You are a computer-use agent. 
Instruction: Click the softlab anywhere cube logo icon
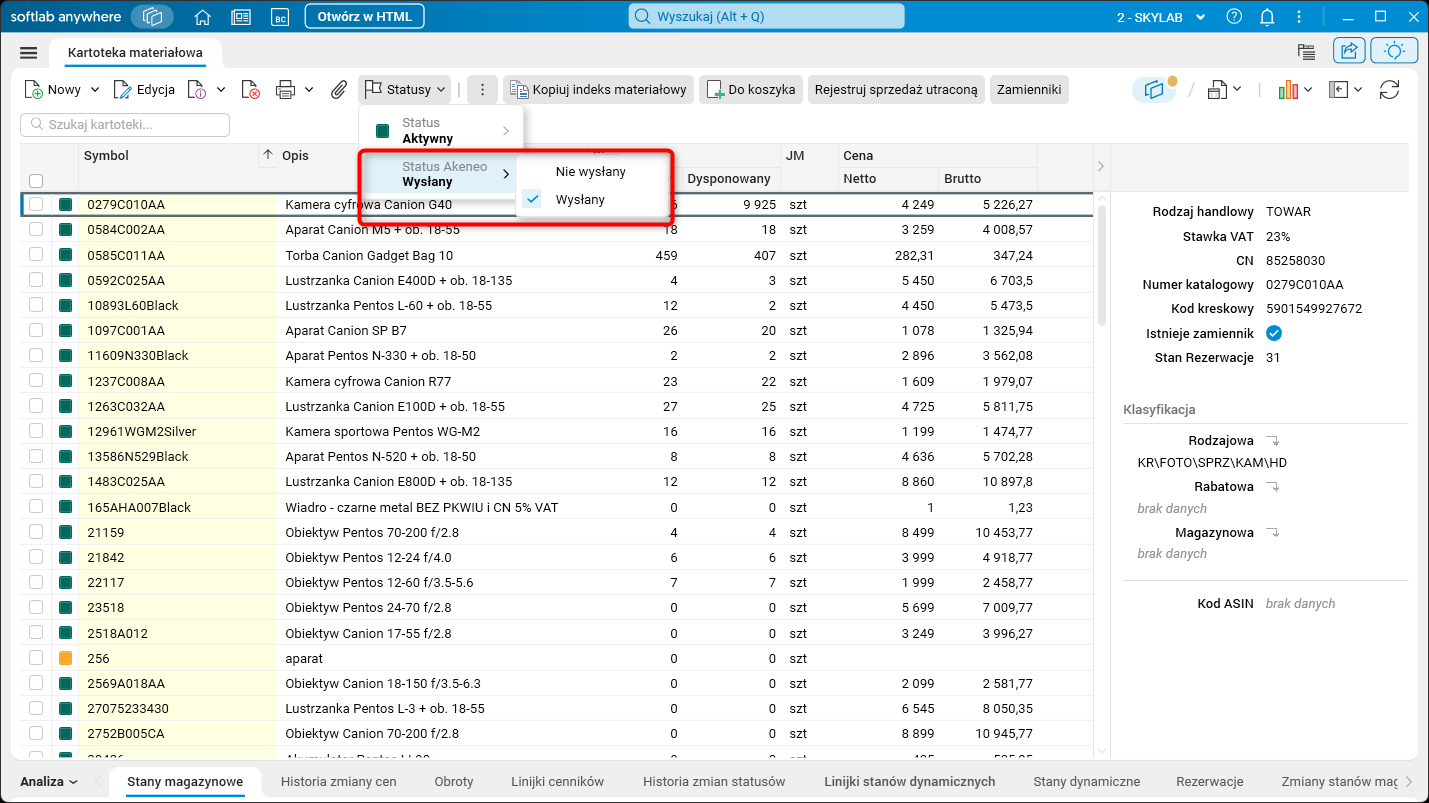point(152,17)
